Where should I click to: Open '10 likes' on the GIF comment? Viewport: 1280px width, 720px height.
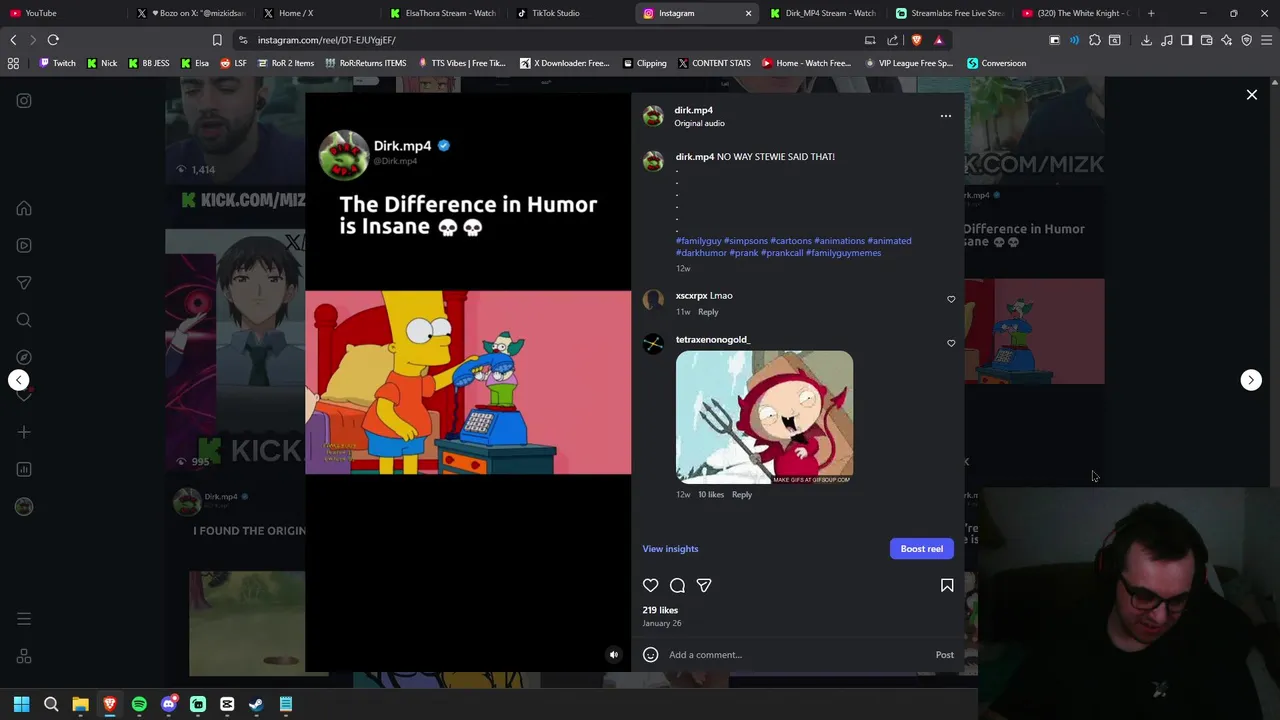coord(711,495)
